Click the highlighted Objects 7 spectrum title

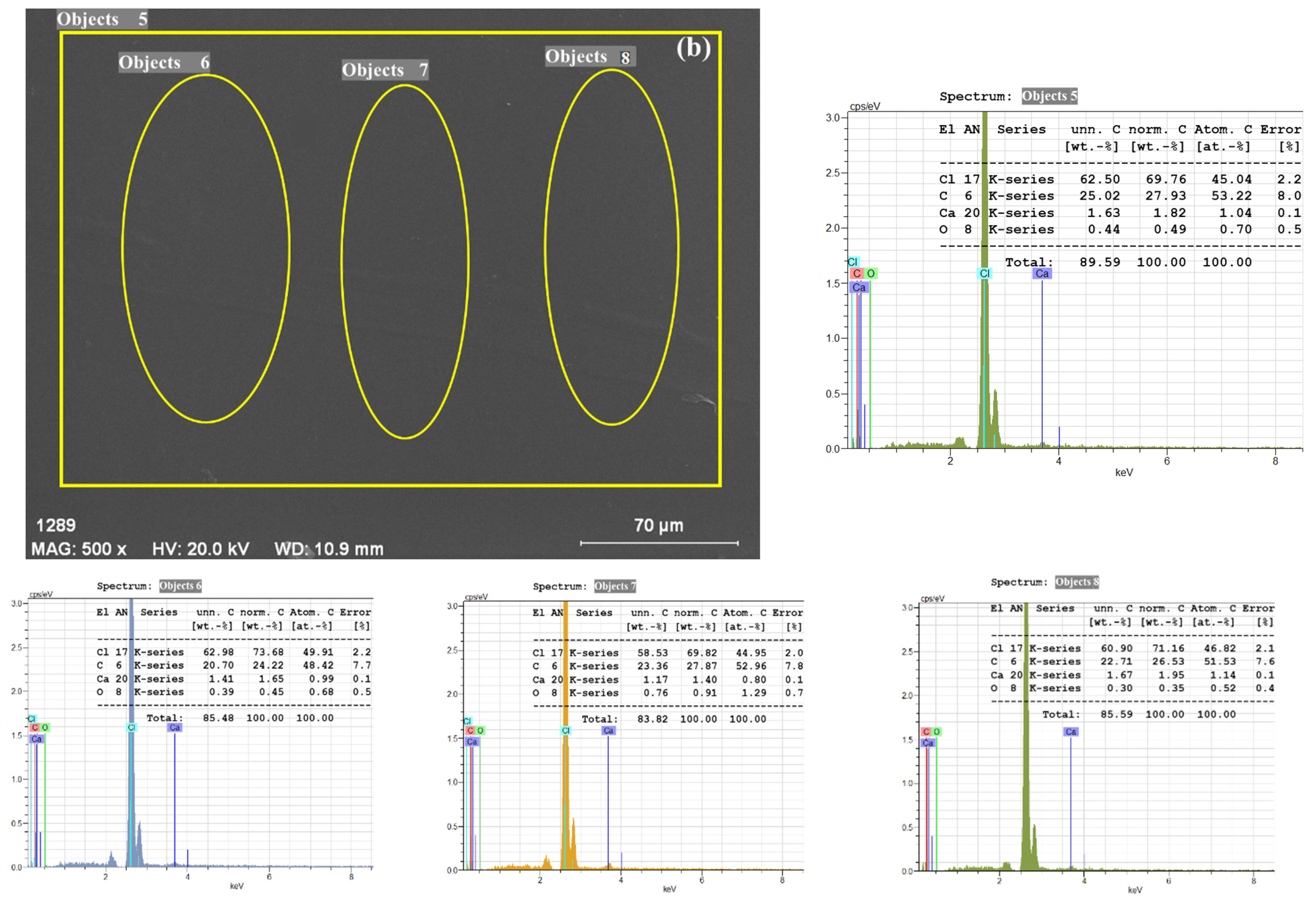click(615, 586)
